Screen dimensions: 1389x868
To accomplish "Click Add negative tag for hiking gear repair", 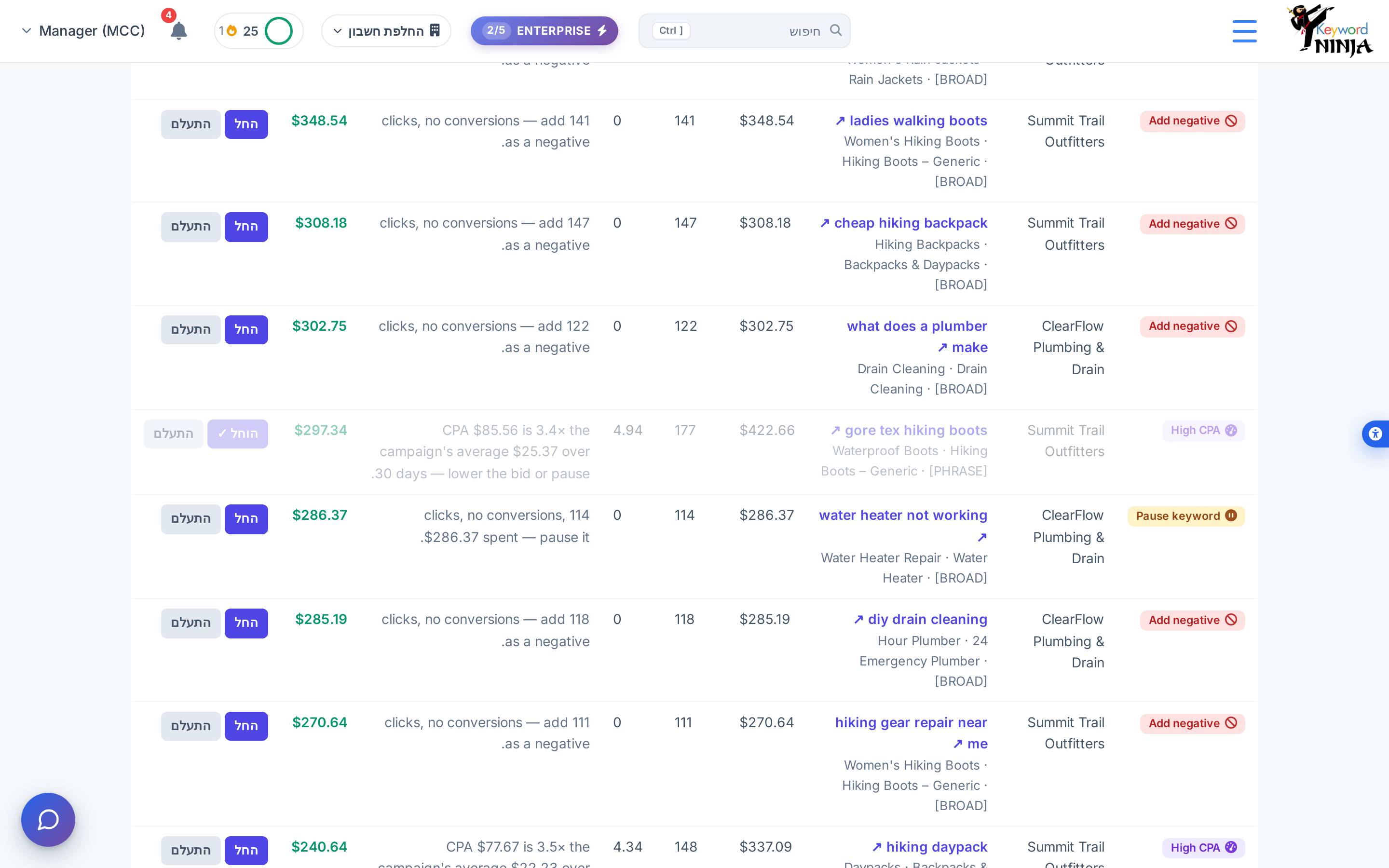I will click(1192, 723).
